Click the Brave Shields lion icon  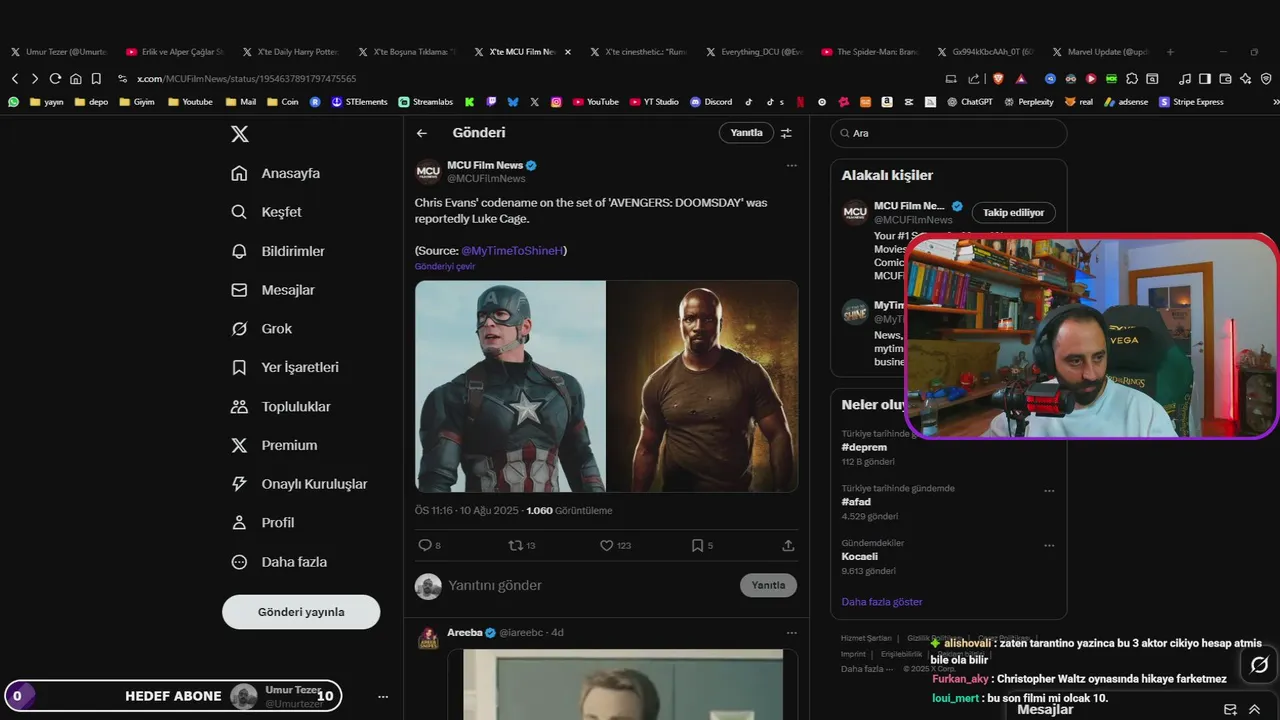point(997,78)
